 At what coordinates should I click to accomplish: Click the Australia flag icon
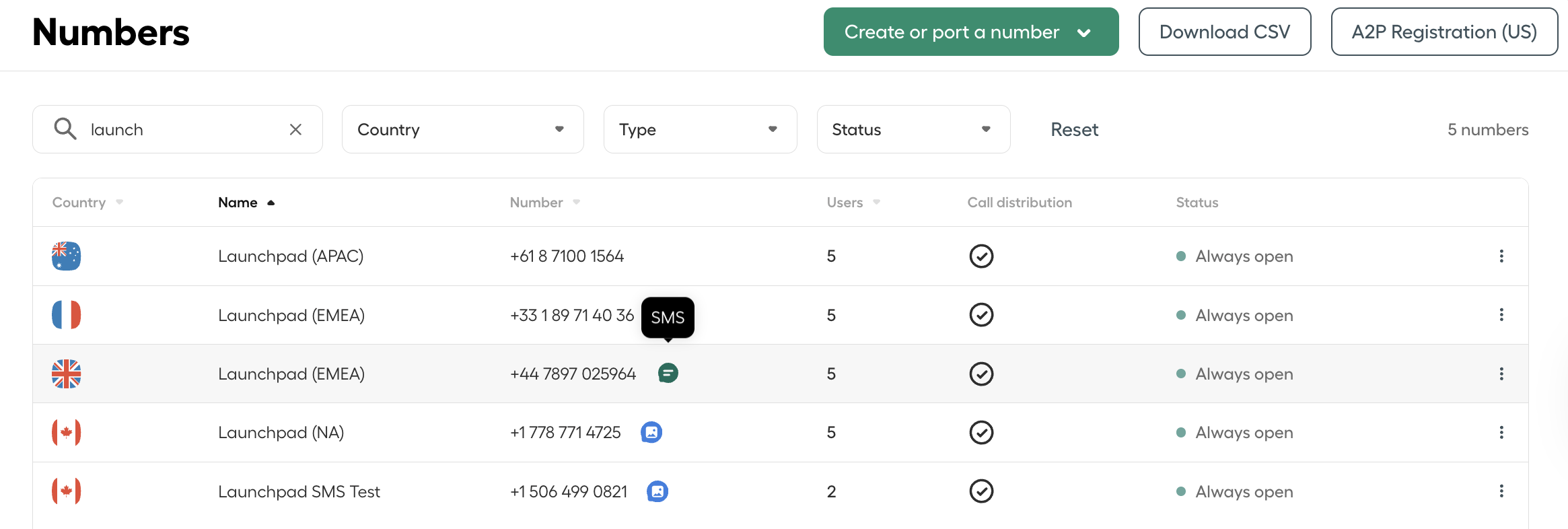pos(66,256)
